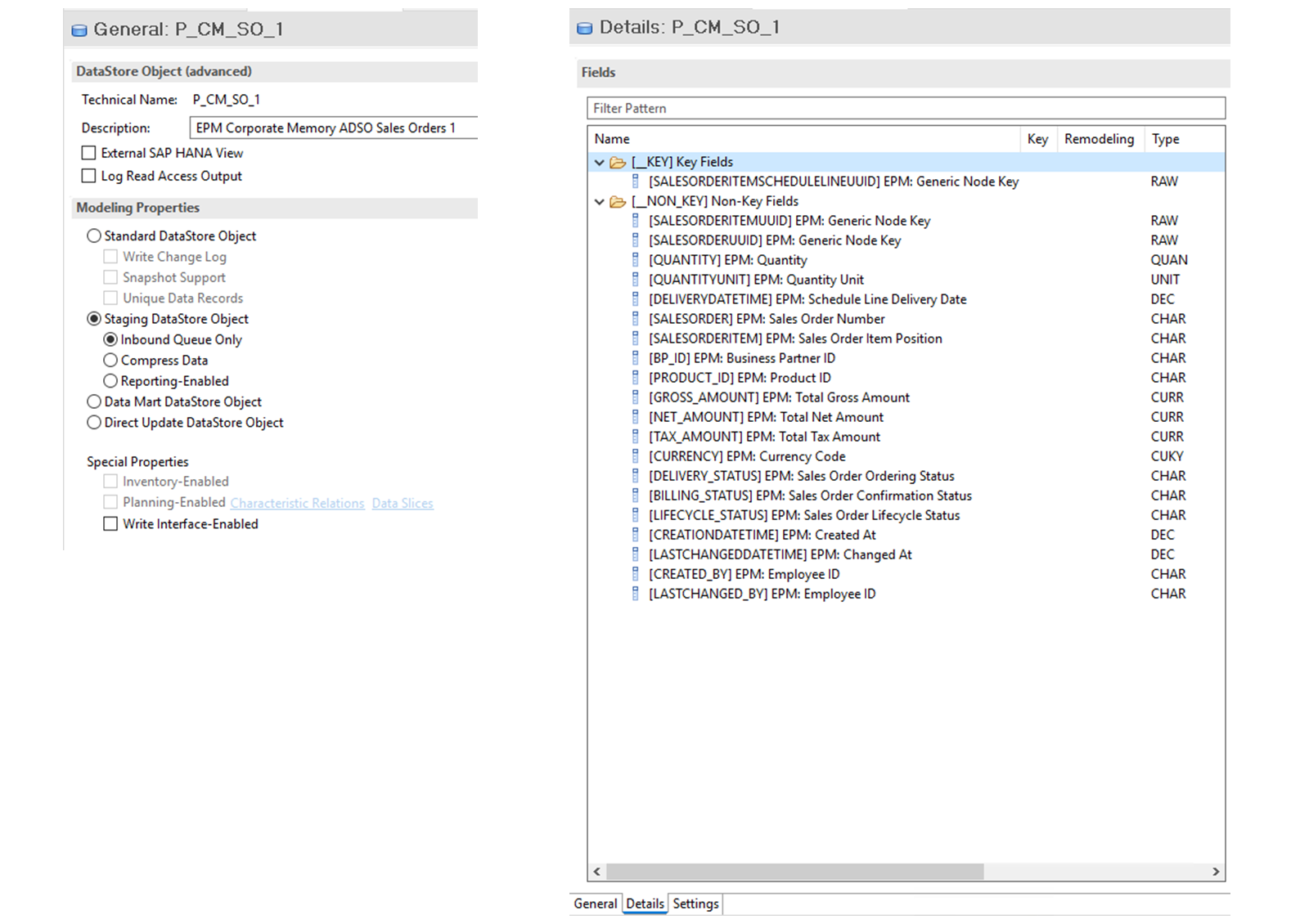Click the field icon of QUANTITYUNIT
1309x924 pixels.
[x=636, y=280]
